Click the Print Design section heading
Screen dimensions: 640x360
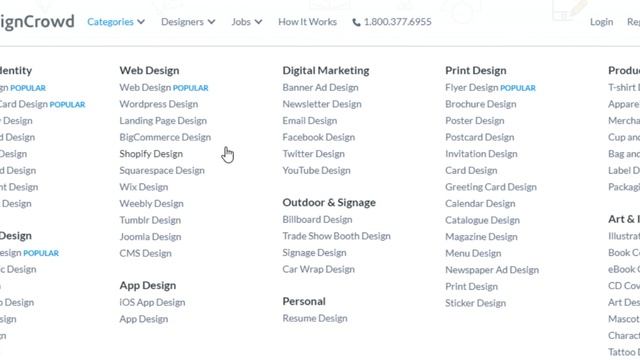coord(476,70)
